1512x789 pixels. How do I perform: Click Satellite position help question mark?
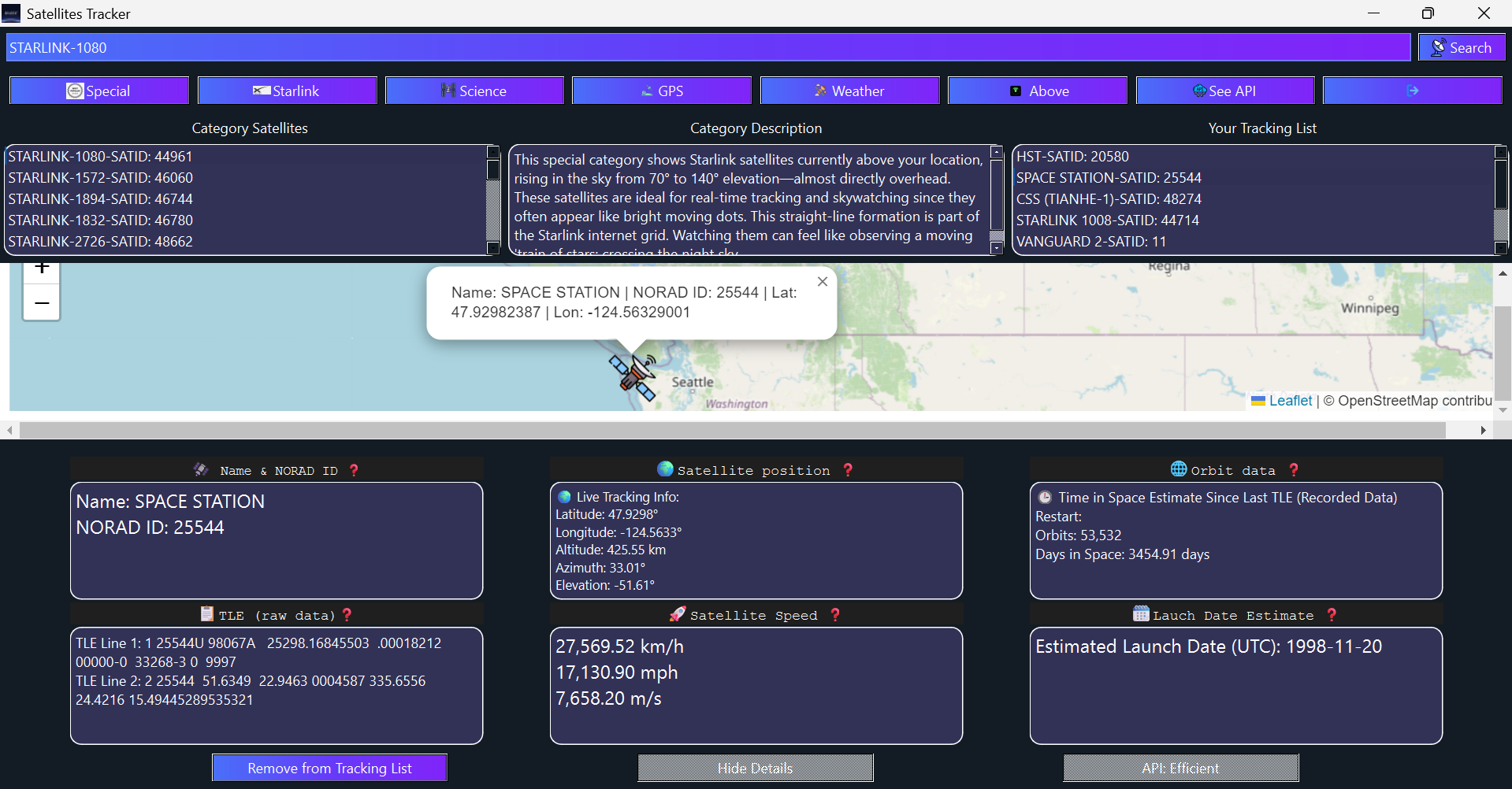848,470
